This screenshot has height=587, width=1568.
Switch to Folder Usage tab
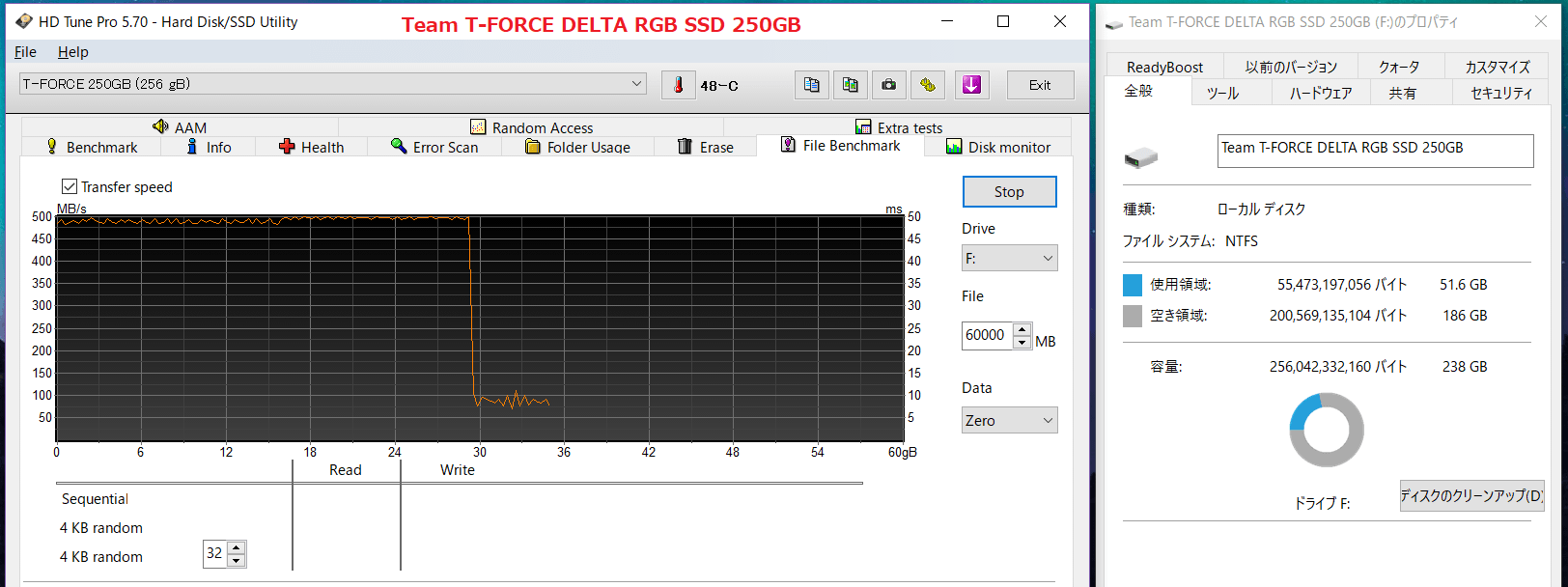point(577,147)
